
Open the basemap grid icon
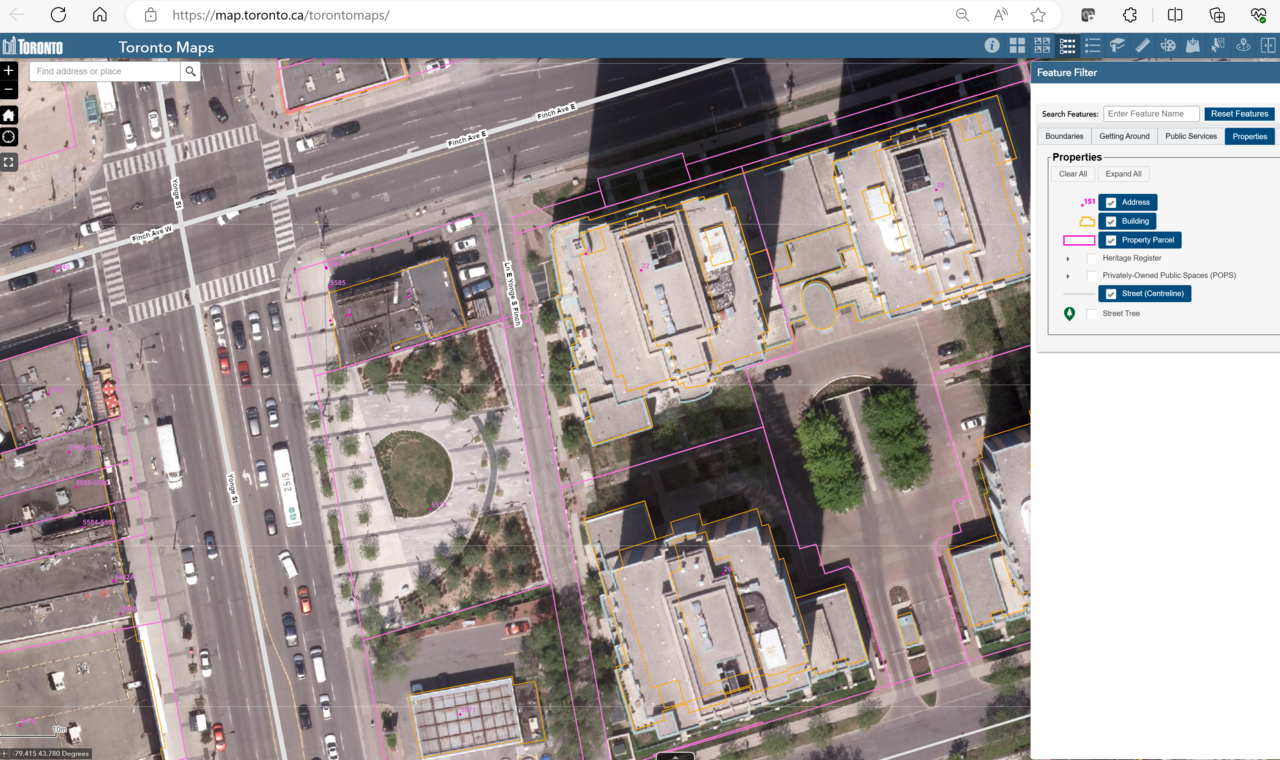(x=1017, y=45)
